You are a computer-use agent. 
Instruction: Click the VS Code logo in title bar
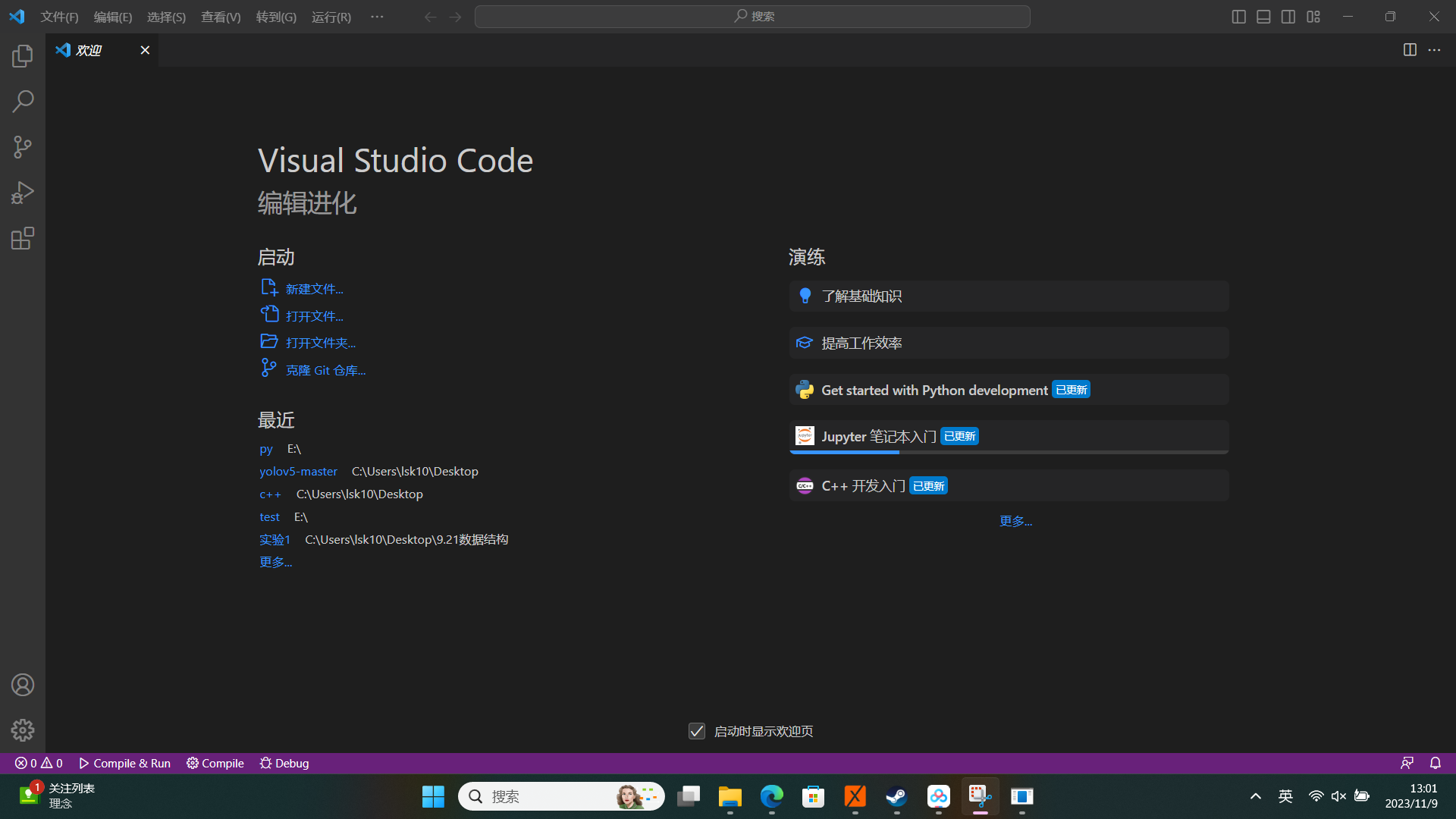click(17, 17)
